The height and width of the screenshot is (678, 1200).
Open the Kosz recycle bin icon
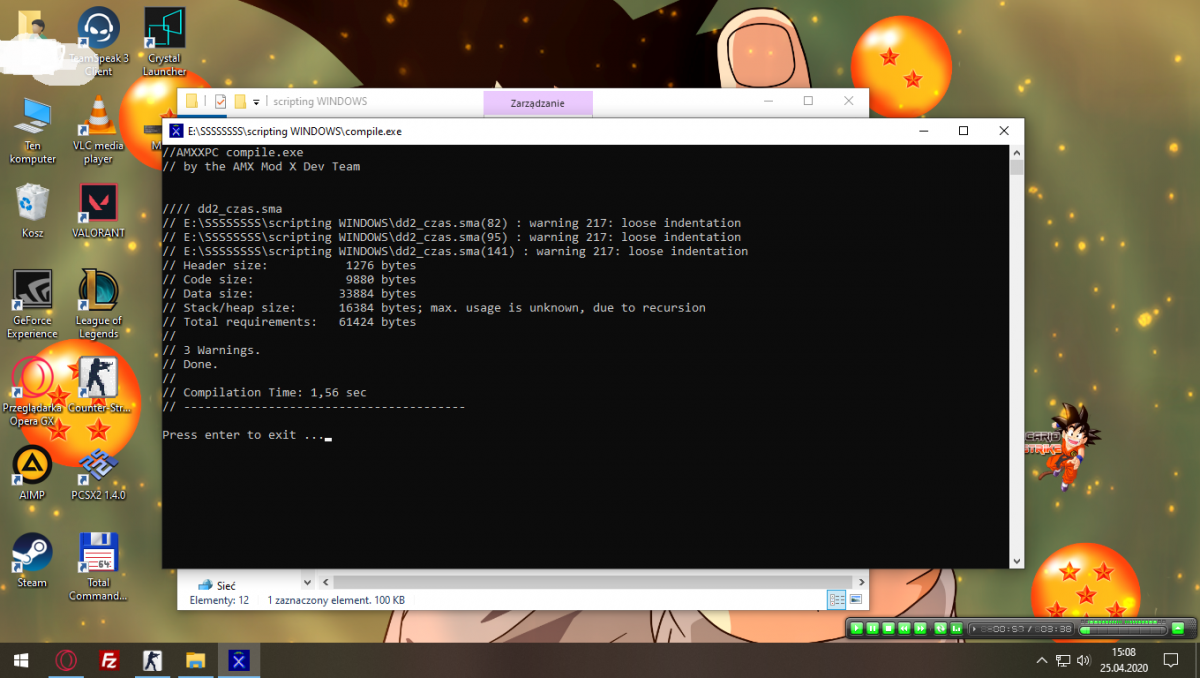tap(33, 211)
